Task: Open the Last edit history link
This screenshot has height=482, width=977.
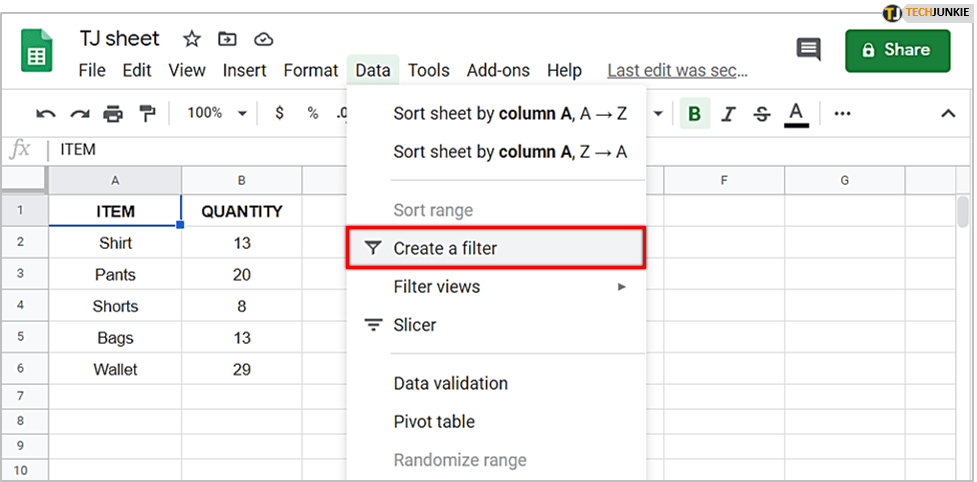Action: pos(677,71)
